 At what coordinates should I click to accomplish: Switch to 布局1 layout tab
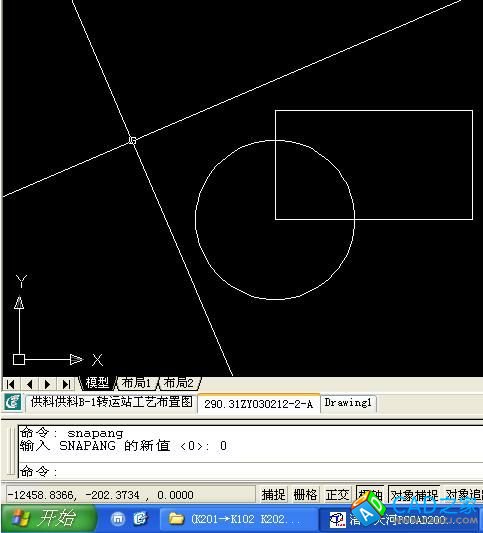click(136, 383)
